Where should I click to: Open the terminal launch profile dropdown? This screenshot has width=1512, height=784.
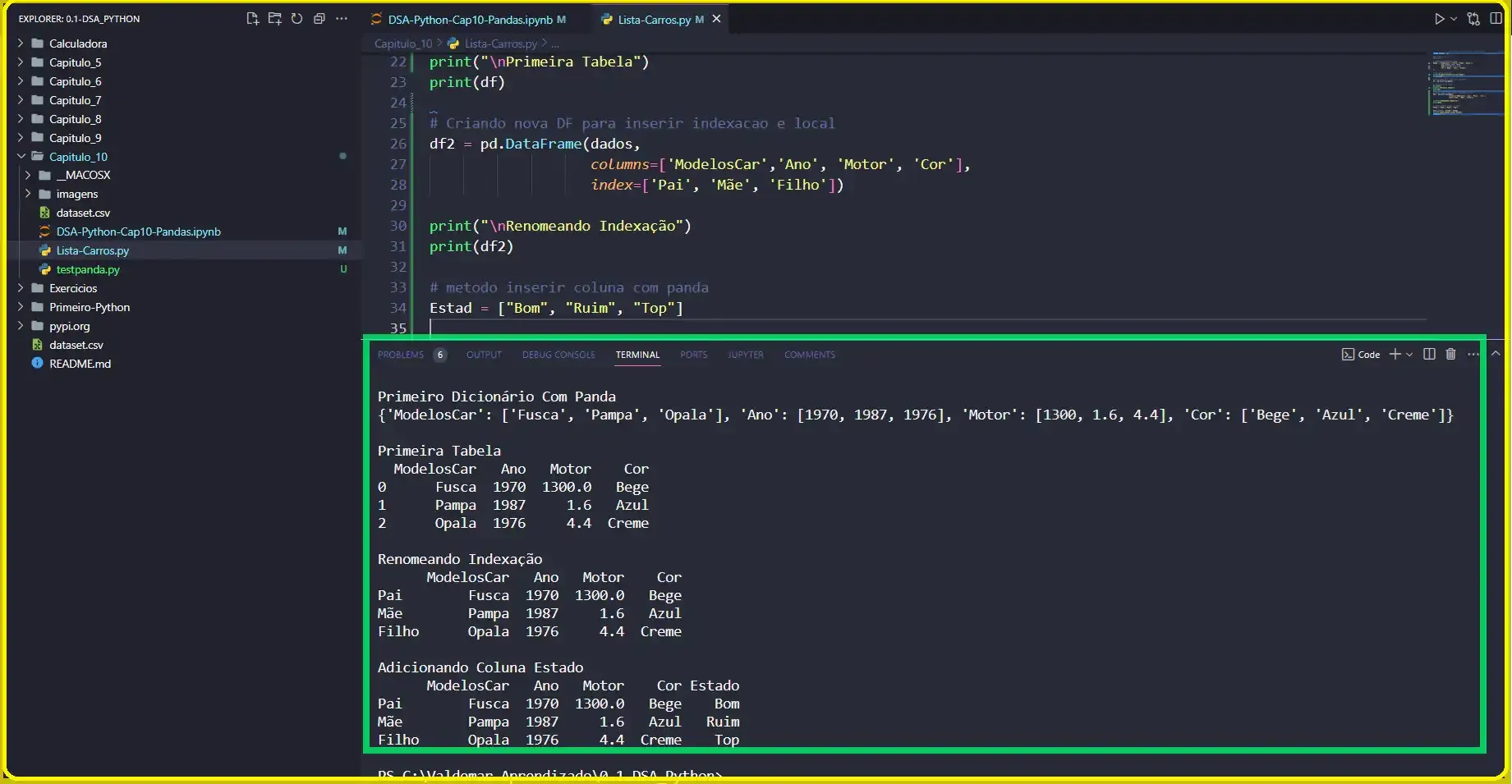coord(1409,355)
